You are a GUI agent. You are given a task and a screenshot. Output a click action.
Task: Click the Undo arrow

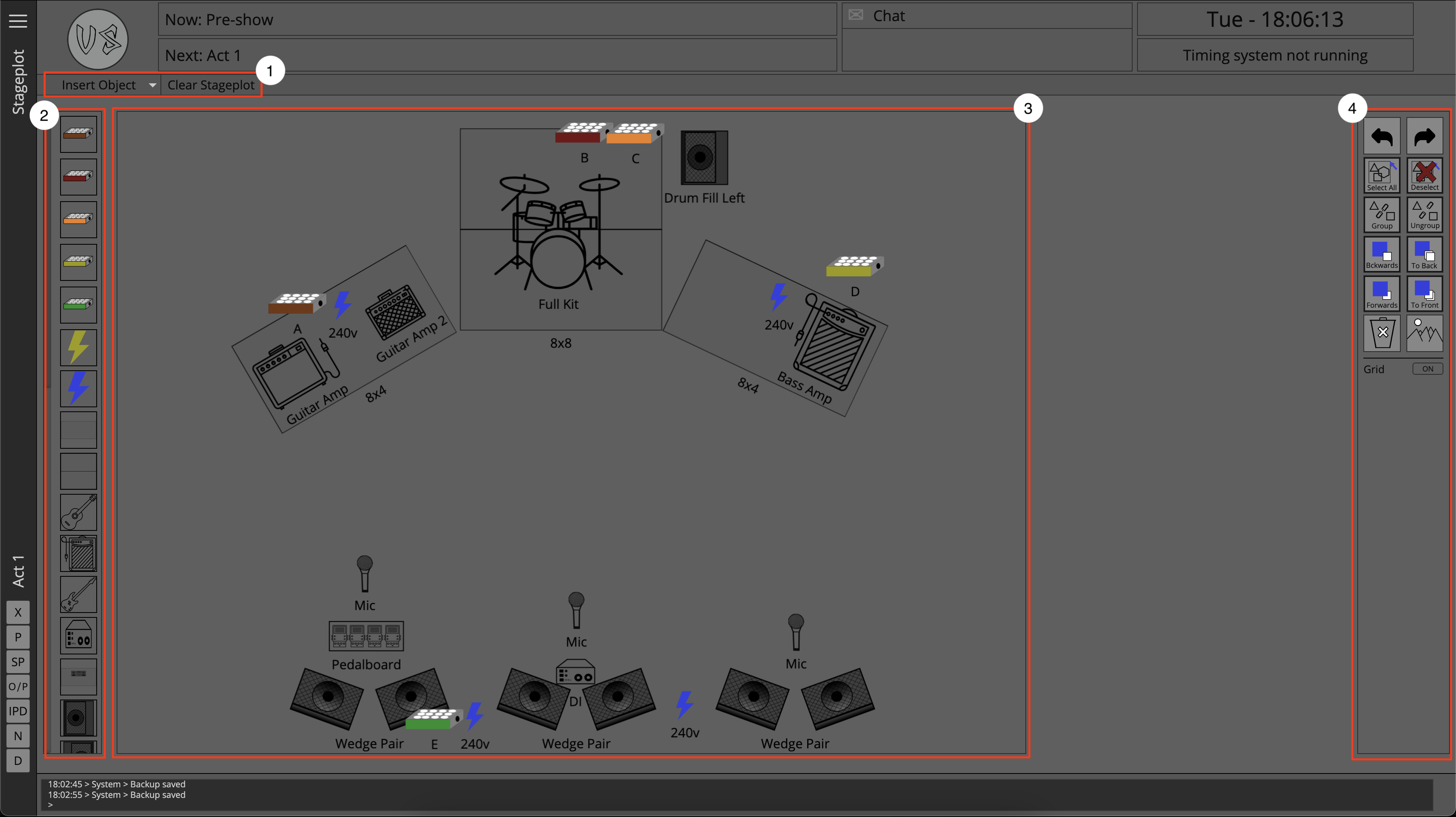(x=1382, y=136)
